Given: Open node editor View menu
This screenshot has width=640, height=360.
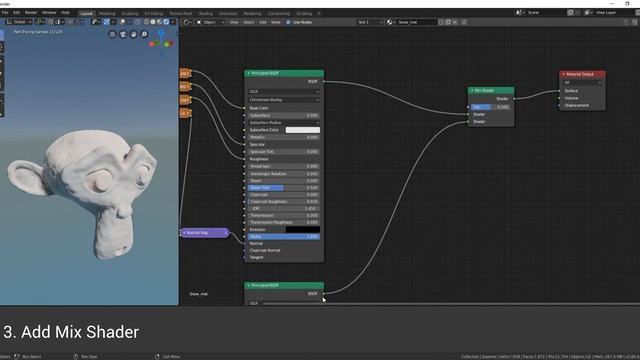Looking at the screenshot, I should pos(233,22).
